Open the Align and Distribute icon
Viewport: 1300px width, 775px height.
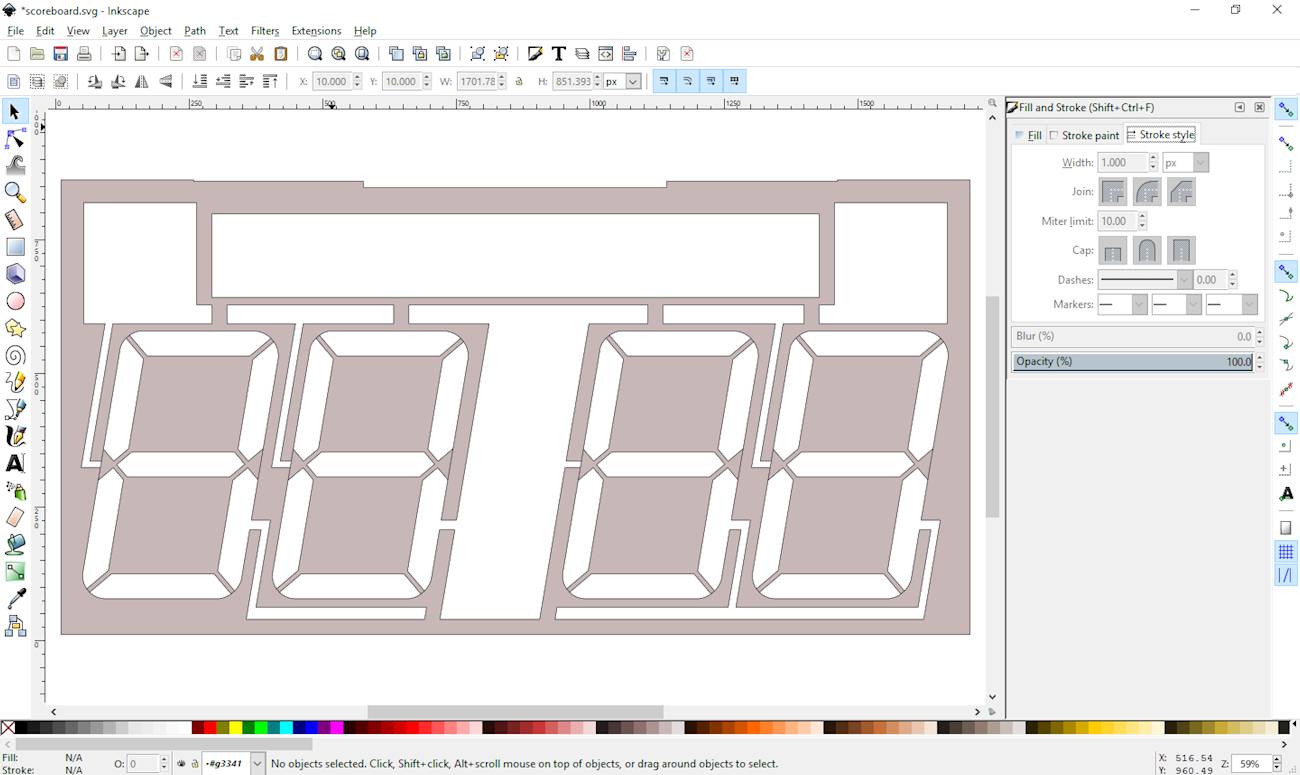tap(630, 54)
